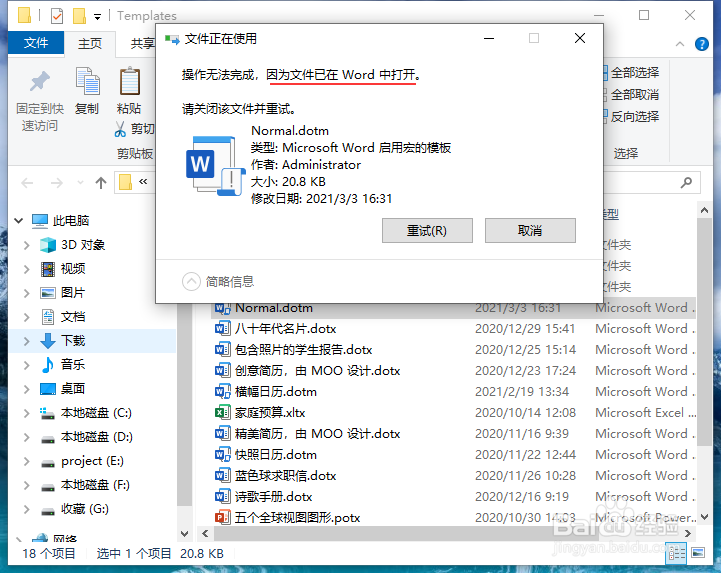
Task: Click the 下载 blue arrow icon
Action: [x=48, y=341]
